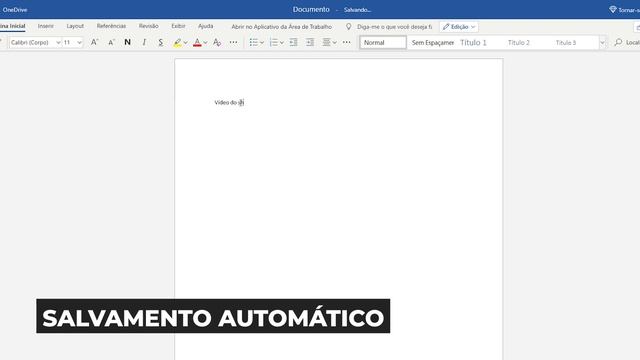Open numbering style arrow
Image resolution: width=640 pixels, height=360 pixels.
[282, 42]
